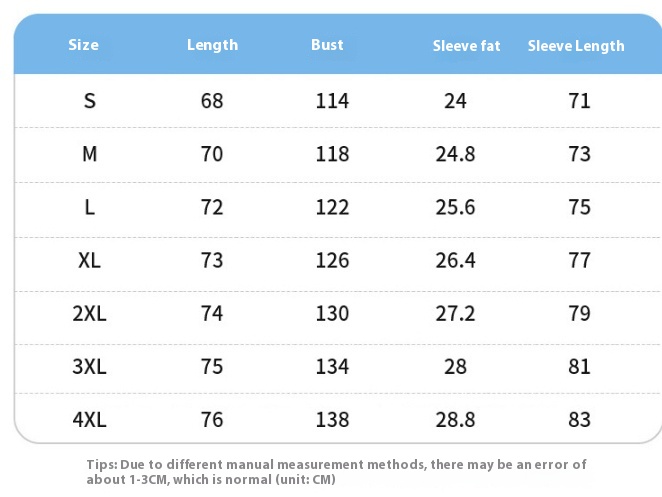The width and height of the screenshot is (662, 497).
Task: Click sleeve fat value 27.2
Action: coord(455,313)
